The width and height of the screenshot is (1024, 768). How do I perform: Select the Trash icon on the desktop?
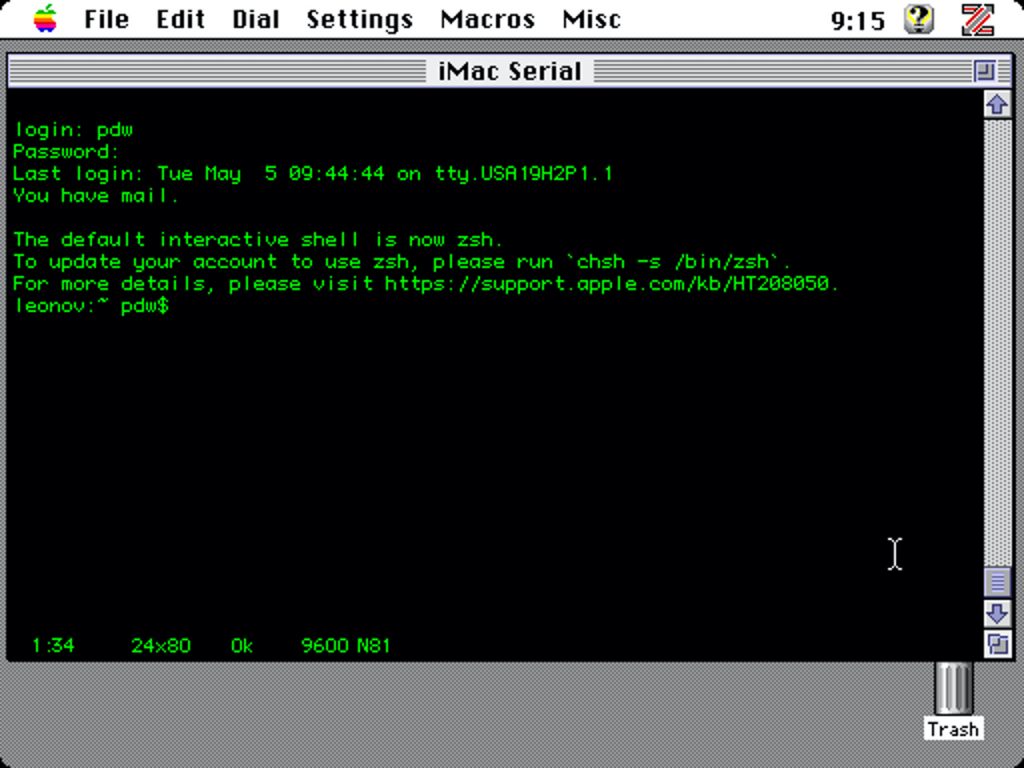tap(953, 688)
